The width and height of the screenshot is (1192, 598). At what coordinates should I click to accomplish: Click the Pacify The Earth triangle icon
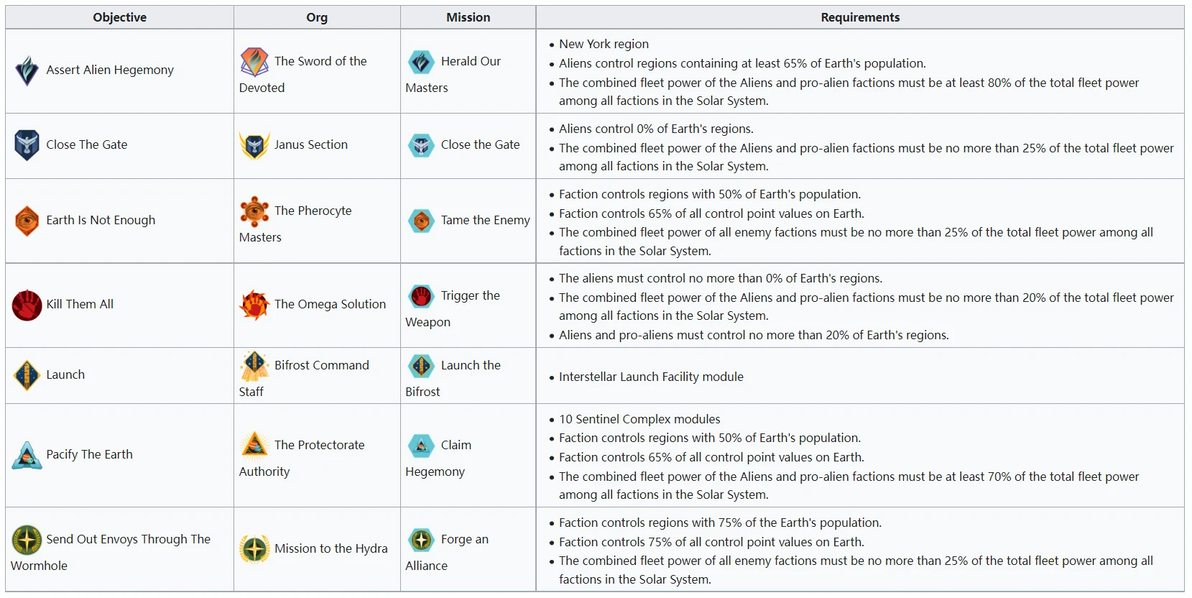[26, 455]
